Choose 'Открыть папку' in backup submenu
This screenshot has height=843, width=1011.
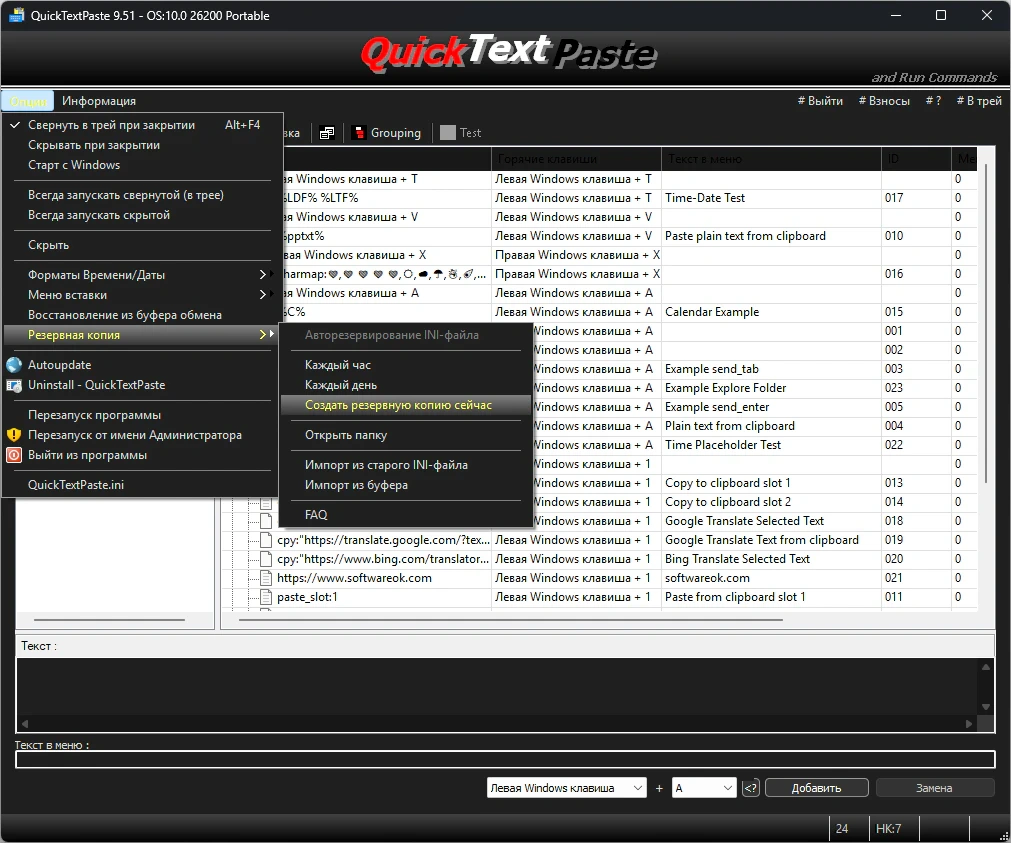pyautogui.click(x=406, y=435)
